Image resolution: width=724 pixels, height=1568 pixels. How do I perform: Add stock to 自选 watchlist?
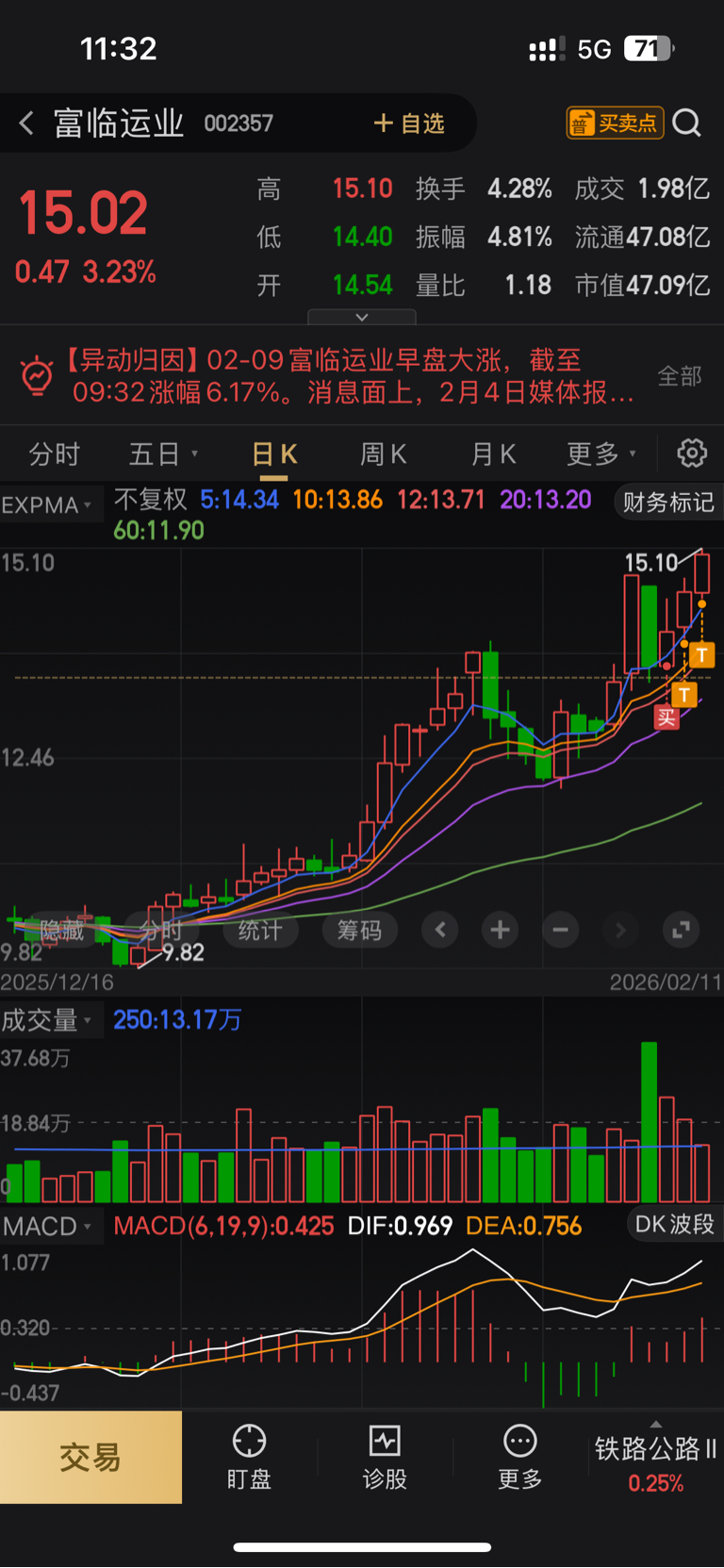pyautogui.click(x=409, y=124)
